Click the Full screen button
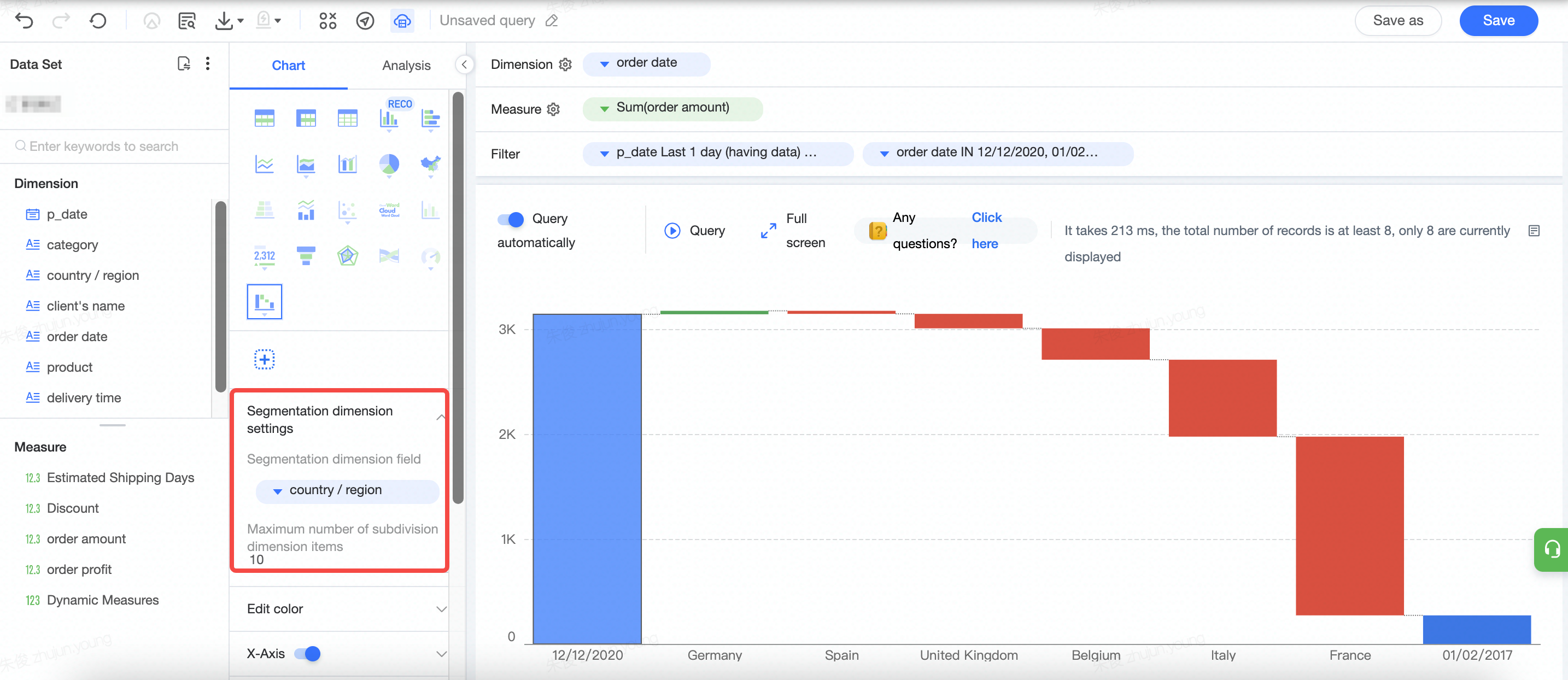The image size is (1568, 680). click(x=794, y=231)
